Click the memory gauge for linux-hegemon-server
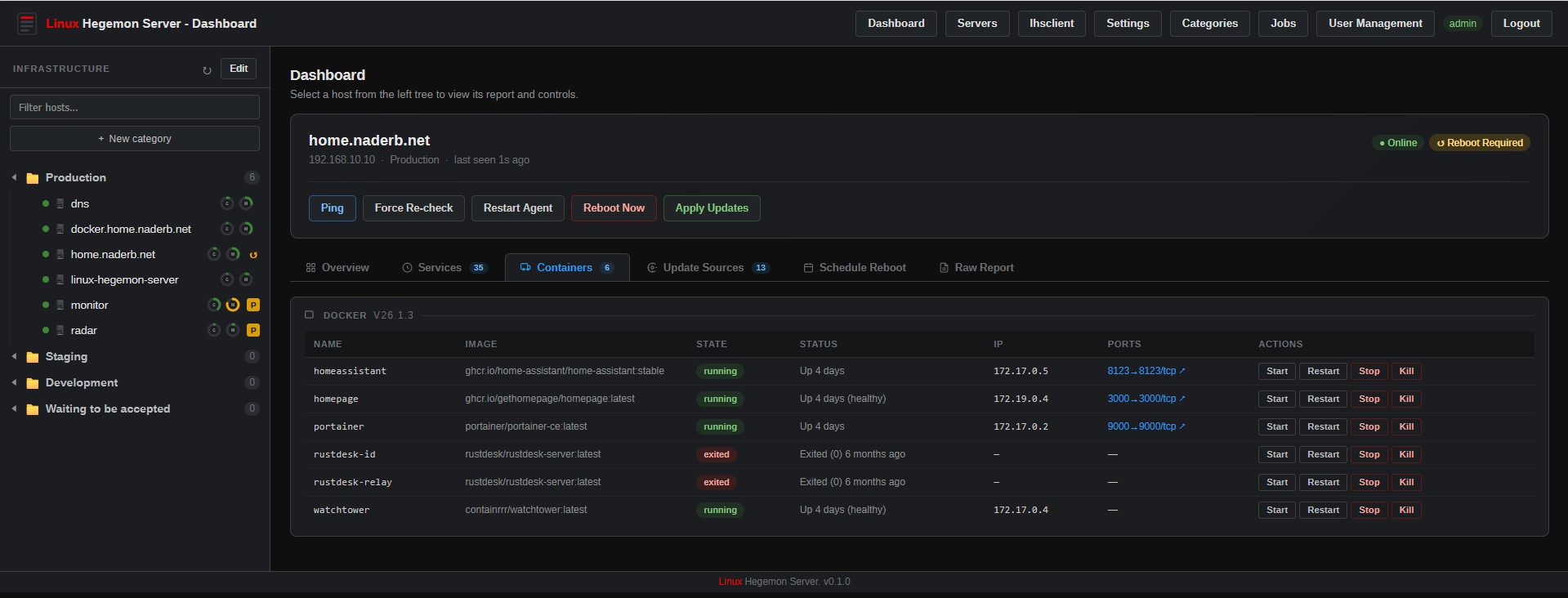1568x598 pixels. pos(246,279)
